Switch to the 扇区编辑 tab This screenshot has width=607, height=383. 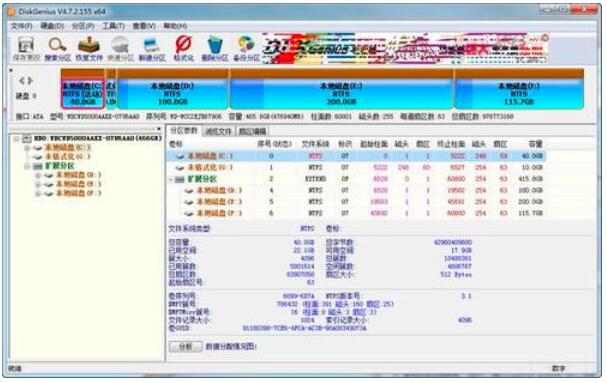(x=252, y=132)
